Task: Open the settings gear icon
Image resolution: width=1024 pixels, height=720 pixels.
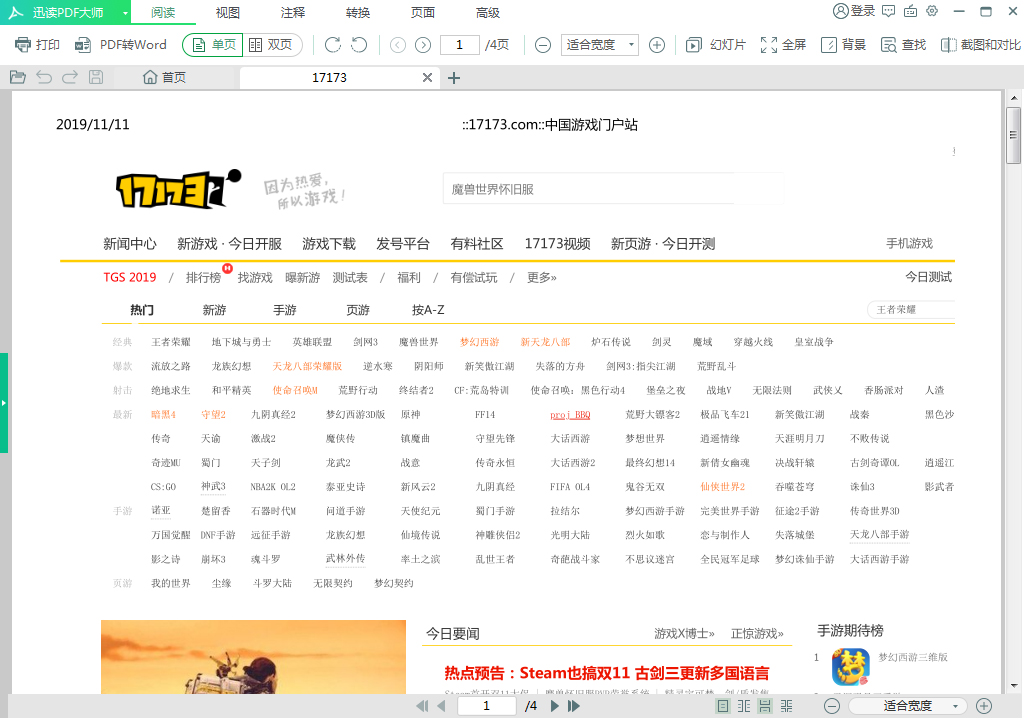Action: click(933, 13)
